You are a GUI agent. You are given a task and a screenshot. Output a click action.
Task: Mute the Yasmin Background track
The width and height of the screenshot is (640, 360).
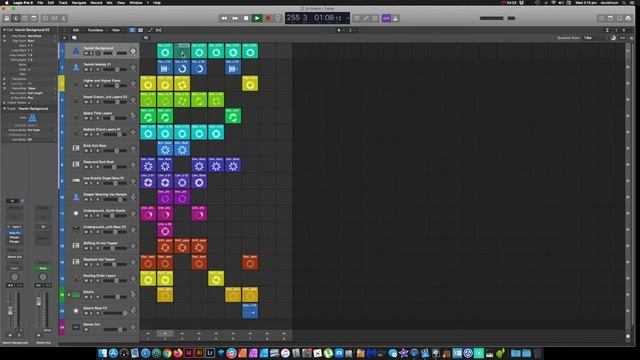[x=86, y=53]
